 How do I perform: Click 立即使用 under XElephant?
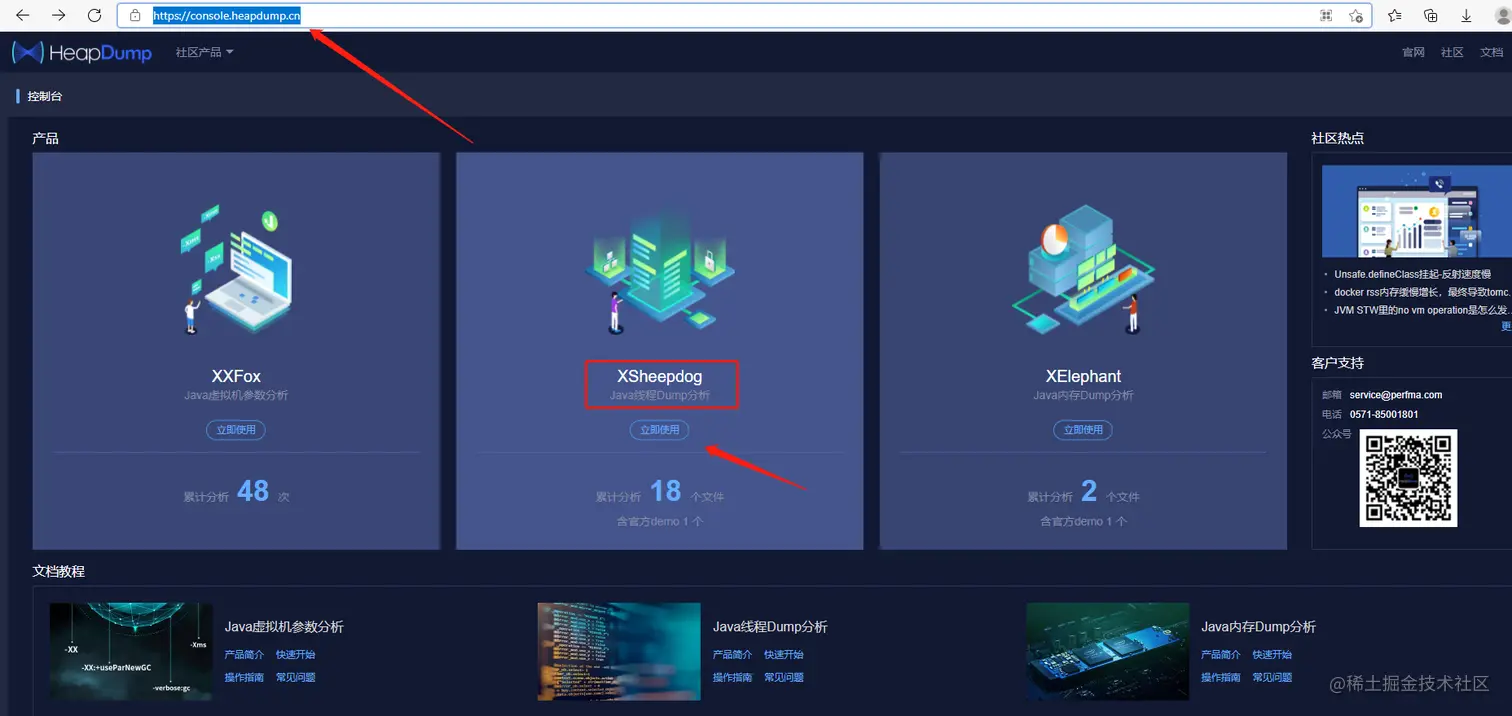pos(1083,429)
